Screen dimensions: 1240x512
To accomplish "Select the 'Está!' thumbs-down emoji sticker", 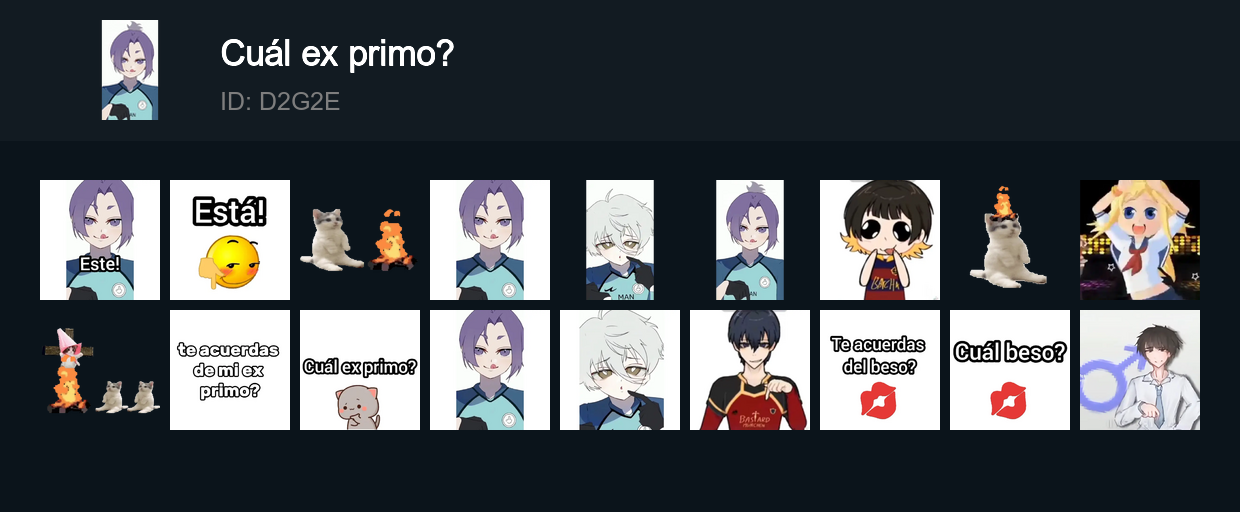I will 230,240.
